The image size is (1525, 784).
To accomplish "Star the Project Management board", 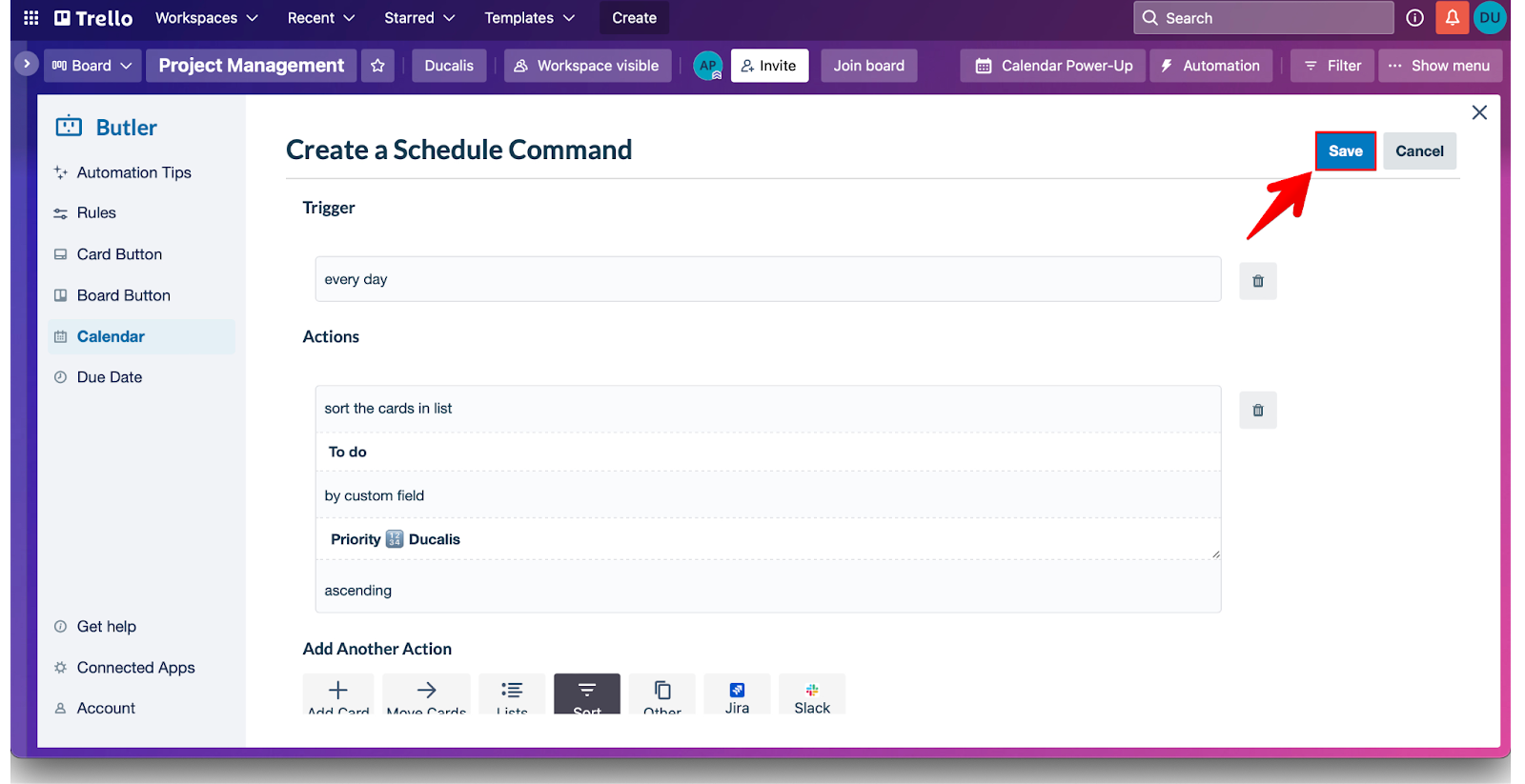I will pos(377,66).
